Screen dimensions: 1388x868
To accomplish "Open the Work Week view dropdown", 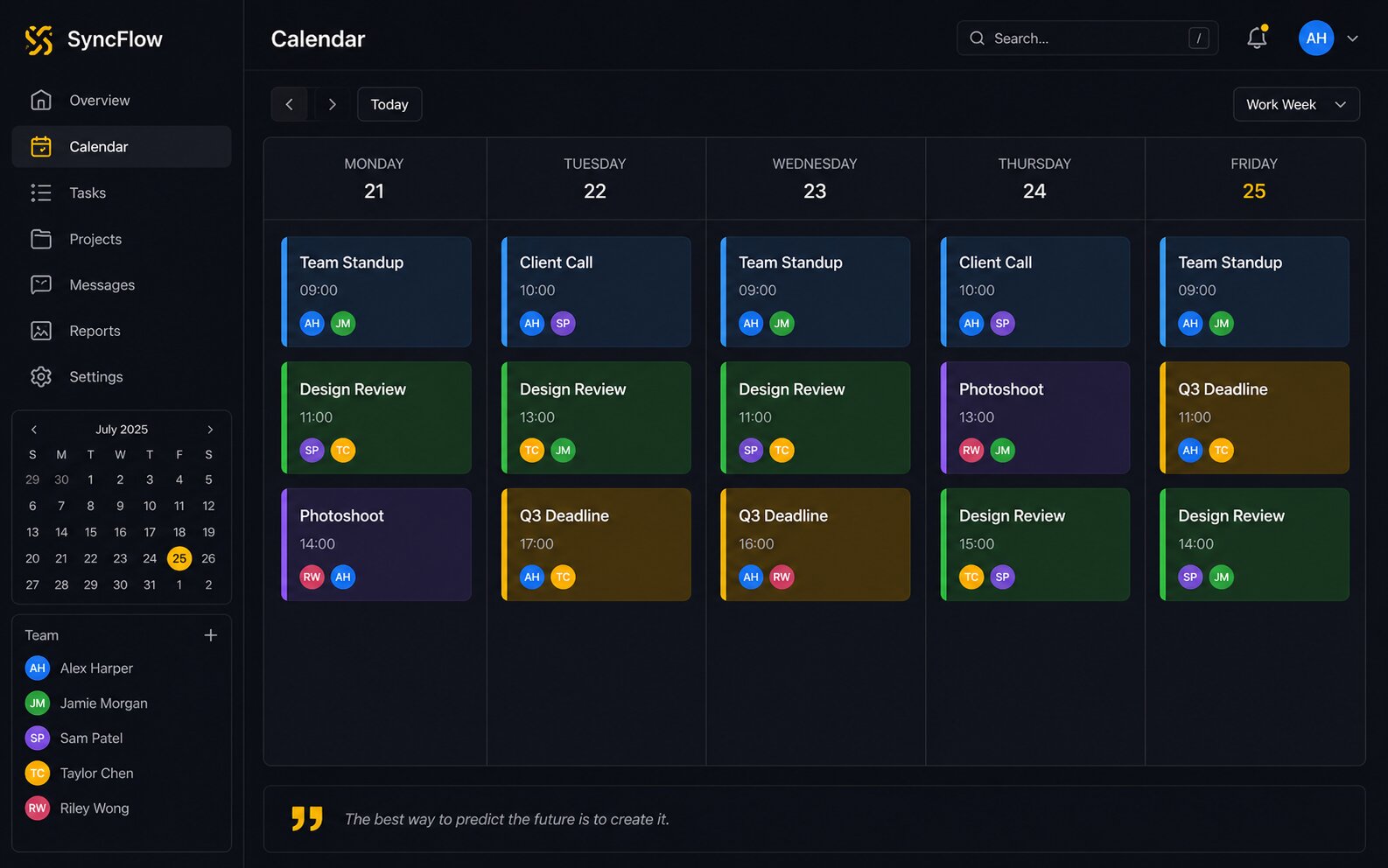I will coord(1296,104).
